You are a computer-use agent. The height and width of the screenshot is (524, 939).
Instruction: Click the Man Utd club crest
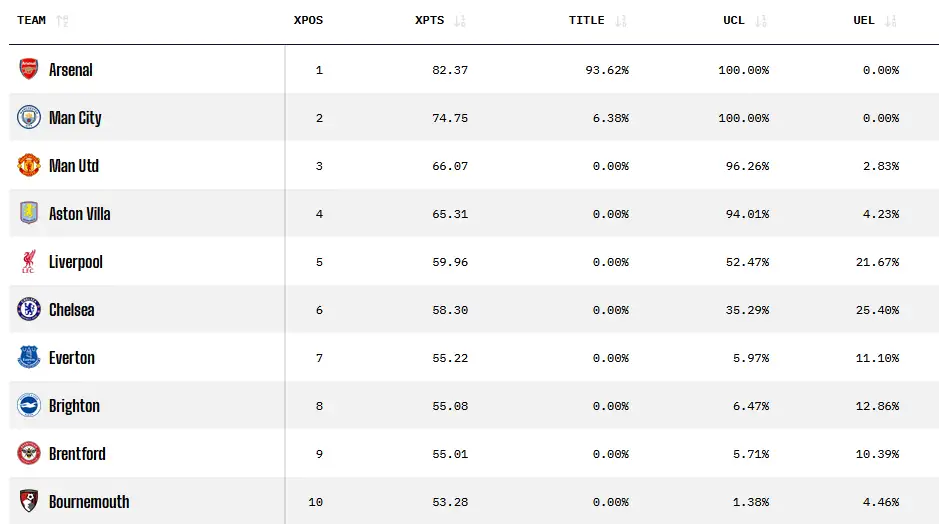(x=29, y=165)
